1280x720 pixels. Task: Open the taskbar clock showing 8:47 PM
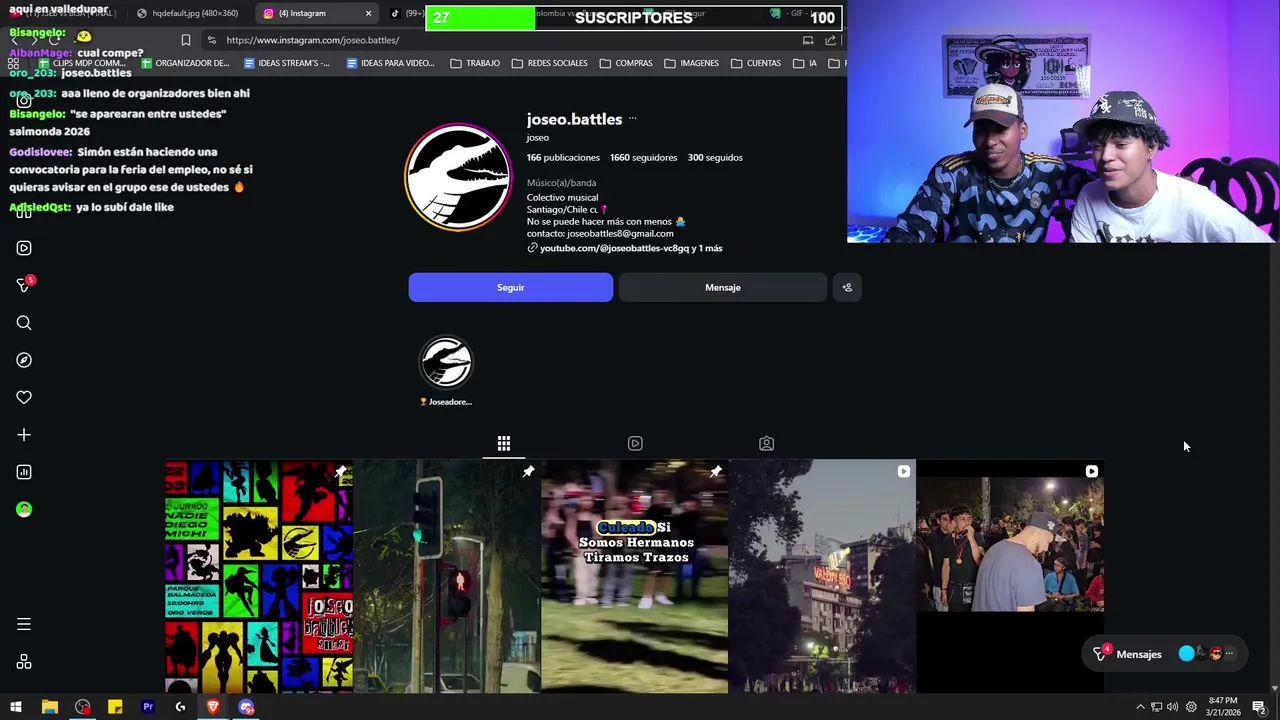pyautogui.click(x=1223, y=707)
